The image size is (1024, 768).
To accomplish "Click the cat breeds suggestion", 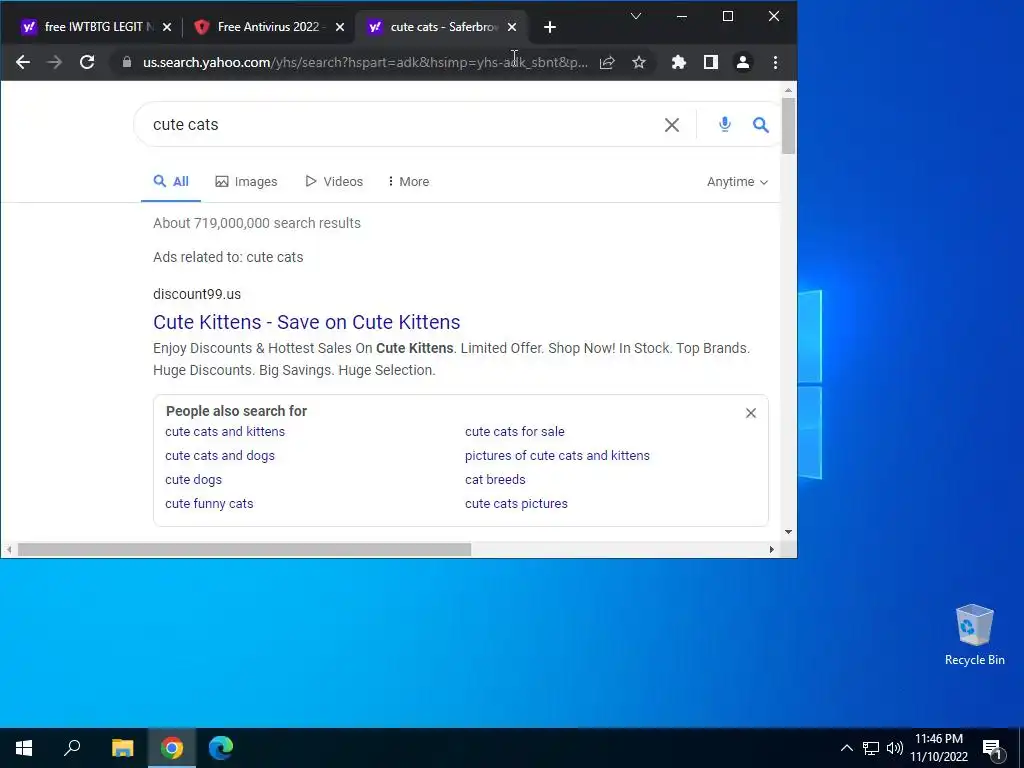I will coord(495,479).
